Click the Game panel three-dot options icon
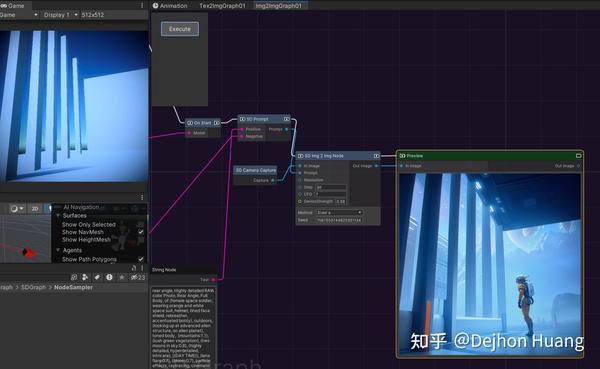This screenshot has height=369, width=600. click(x=142, y=6)
